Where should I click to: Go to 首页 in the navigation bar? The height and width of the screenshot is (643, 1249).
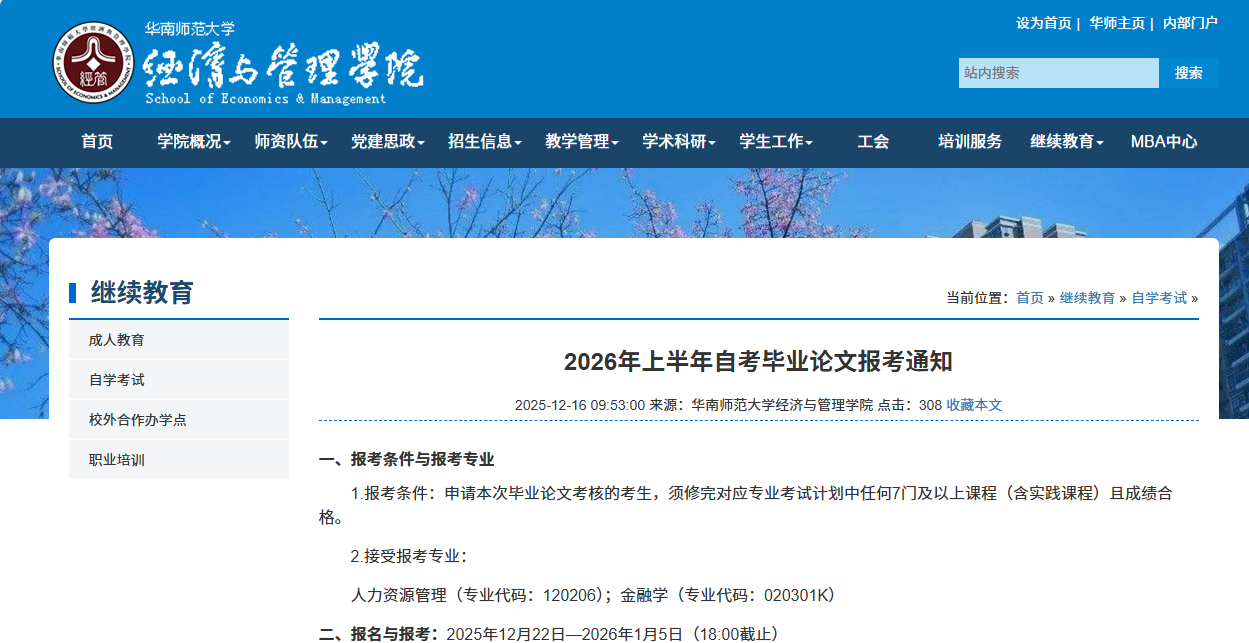(97, 142)
